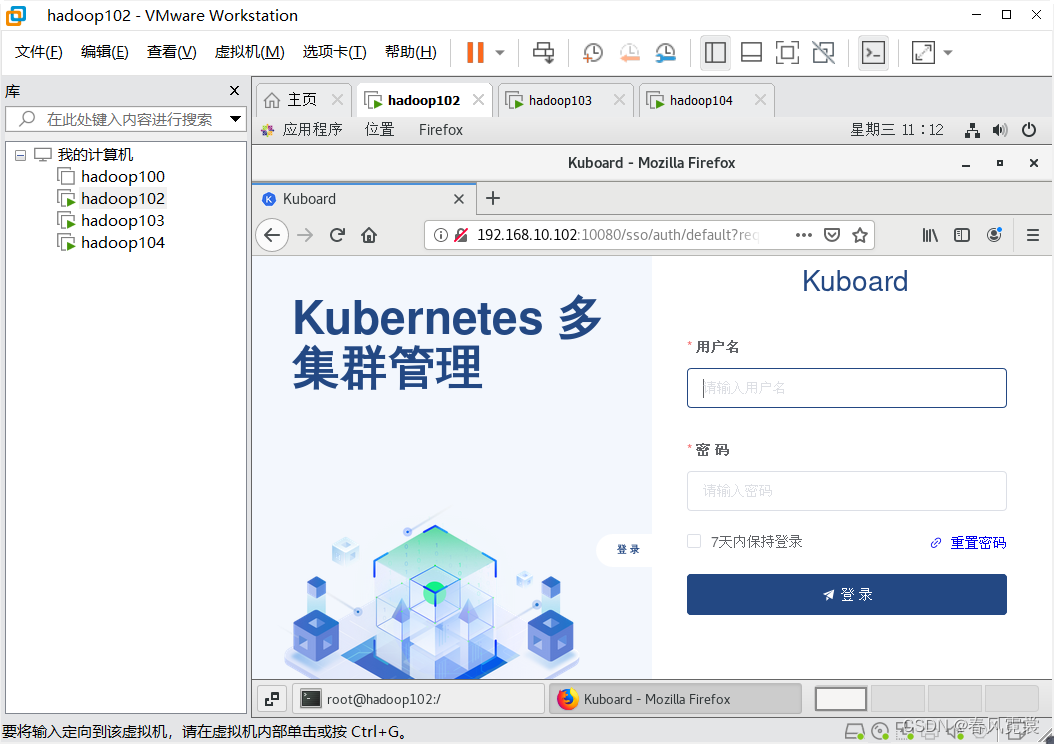Open the snapshot manager icon
Screen dimensions: 1054x744
(x=665, y=52)
